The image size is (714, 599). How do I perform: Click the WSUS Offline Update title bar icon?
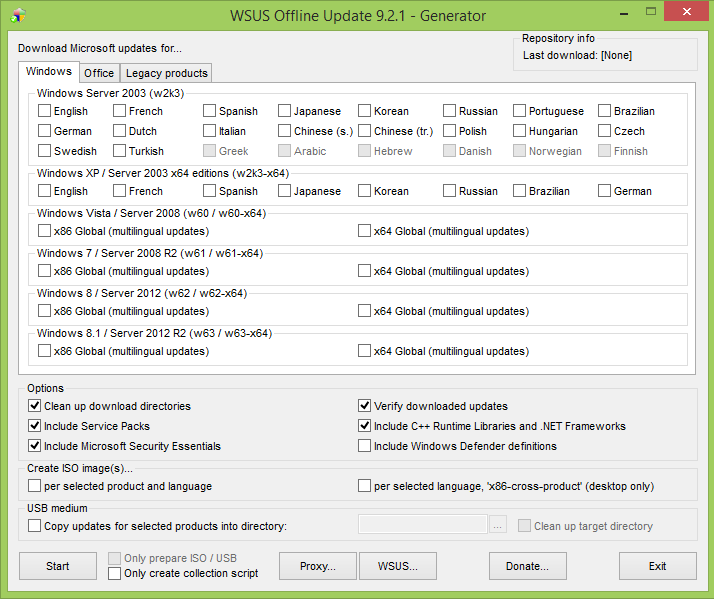click(x=18, y=15)
